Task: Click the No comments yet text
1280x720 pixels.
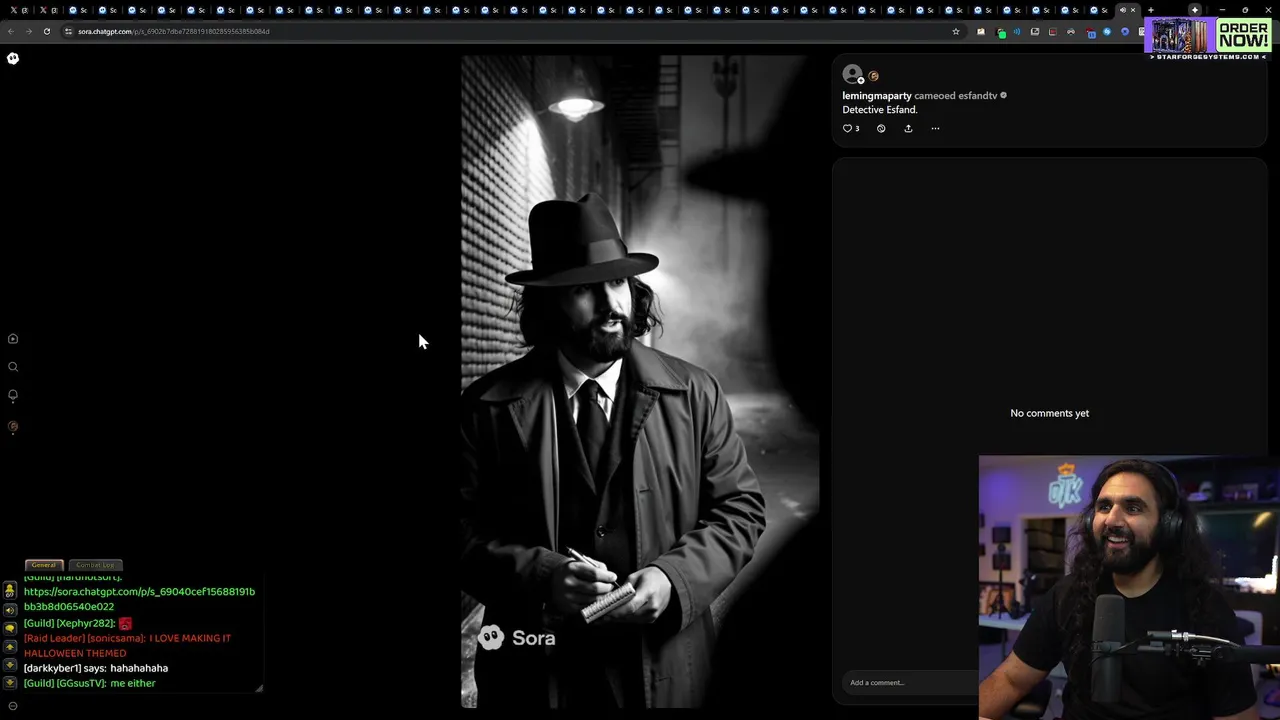Action: coord(1049,413)
